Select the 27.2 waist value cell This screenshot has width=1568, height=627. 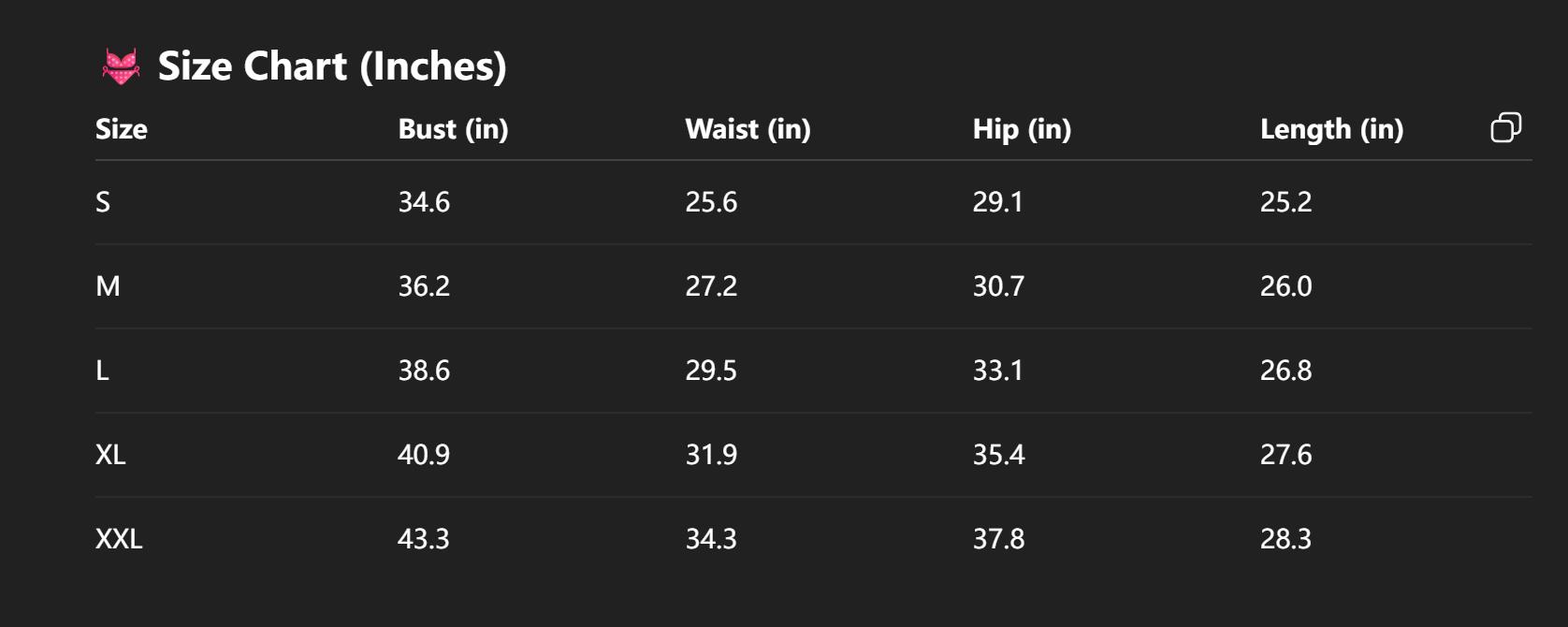pos(711,286)
